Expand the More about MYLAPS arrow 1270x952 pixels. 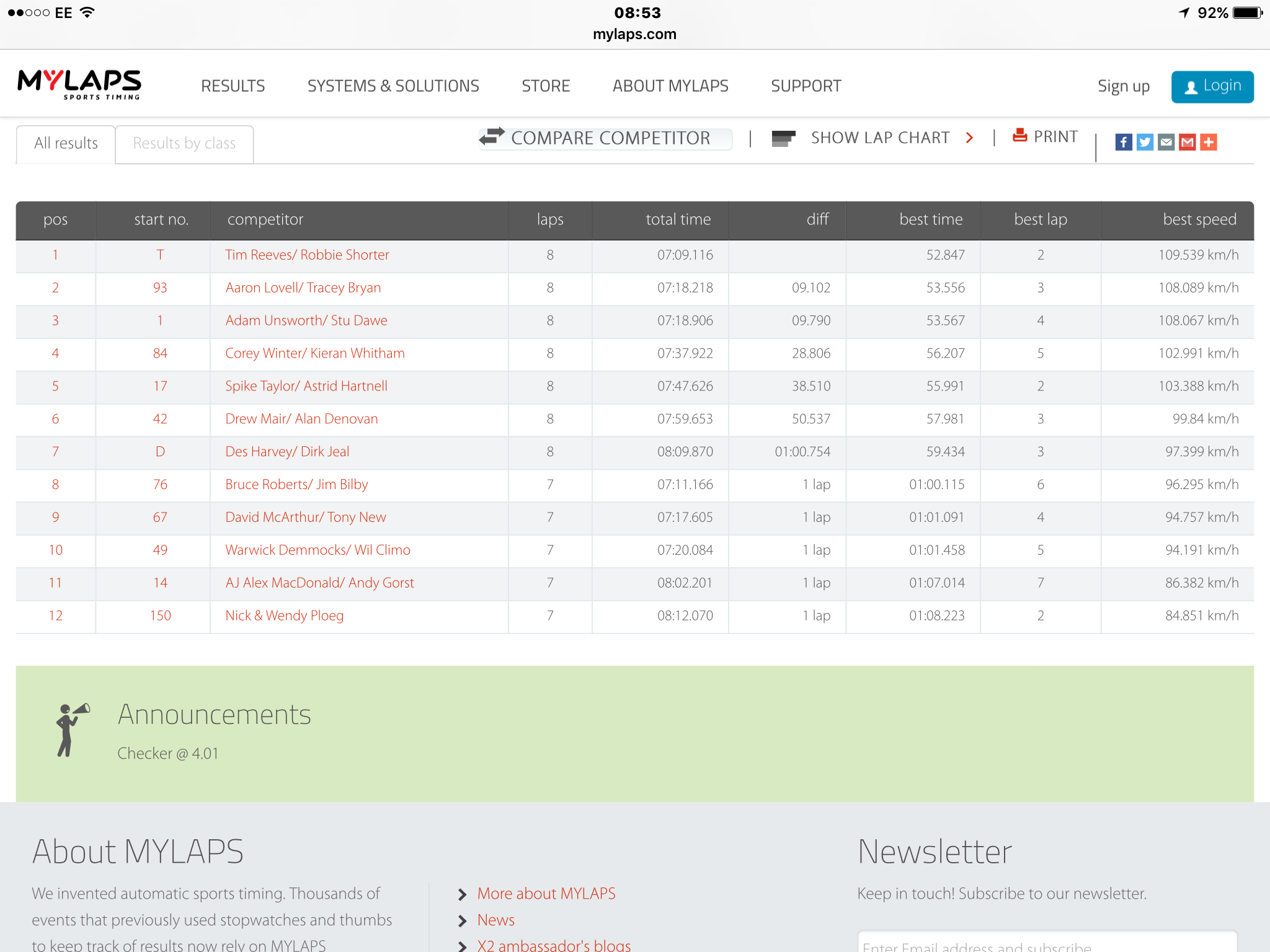462,894
